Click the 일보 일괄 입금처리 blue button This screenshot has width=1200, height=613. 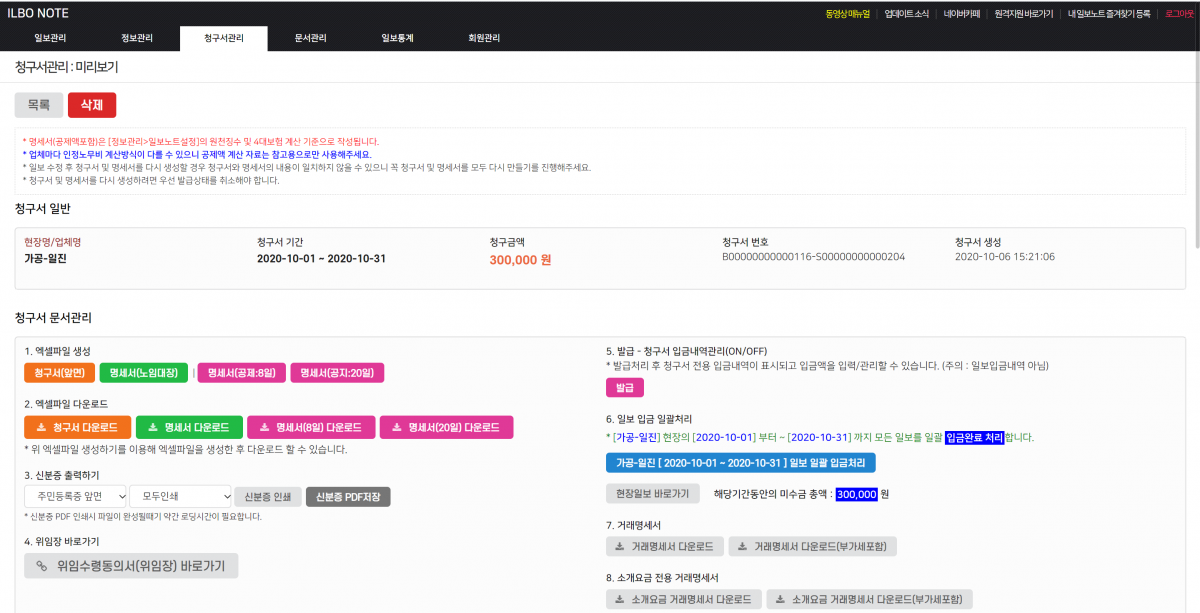740,463
